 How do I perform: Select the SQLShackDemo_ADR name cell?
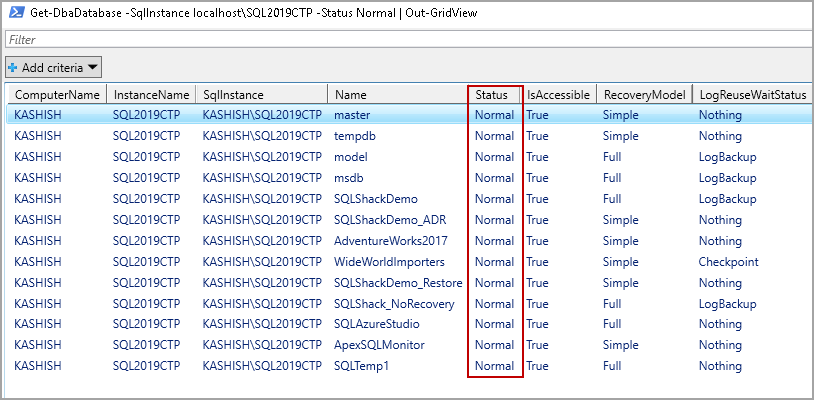click(390, 220)
